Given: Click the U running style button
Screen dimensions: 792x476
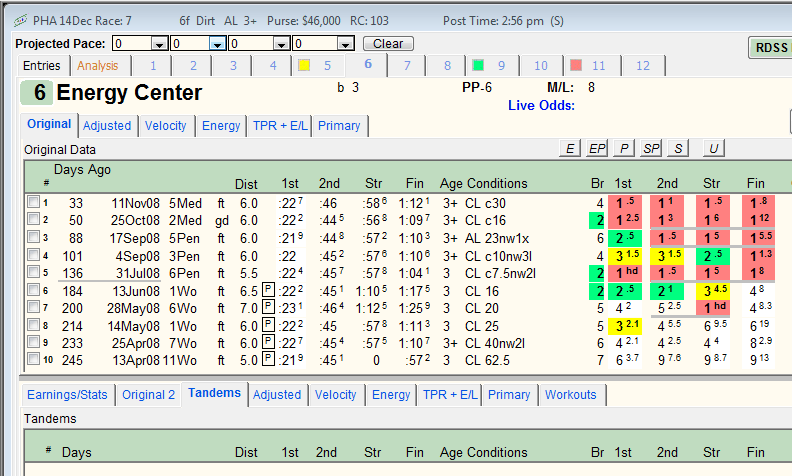Looking at the screenshot, I should 714,149.
